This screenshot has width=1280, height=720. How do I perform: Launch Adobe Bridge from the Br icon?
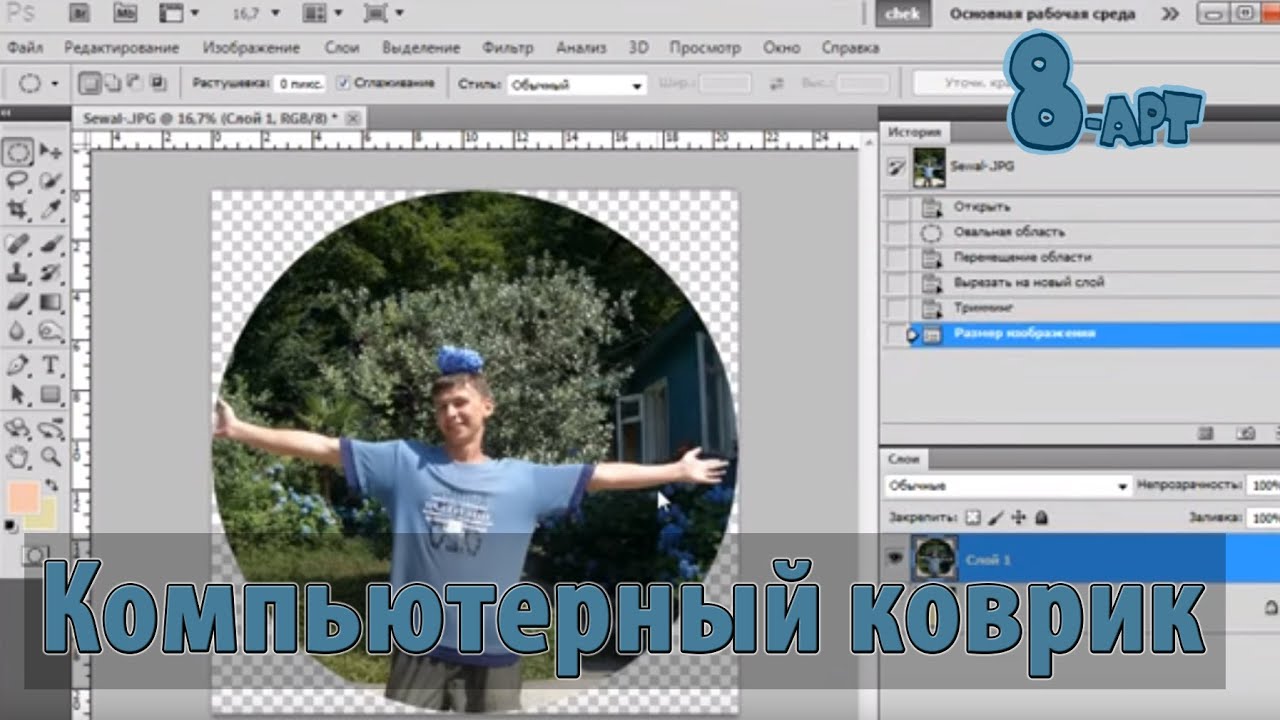pos(79,13)
